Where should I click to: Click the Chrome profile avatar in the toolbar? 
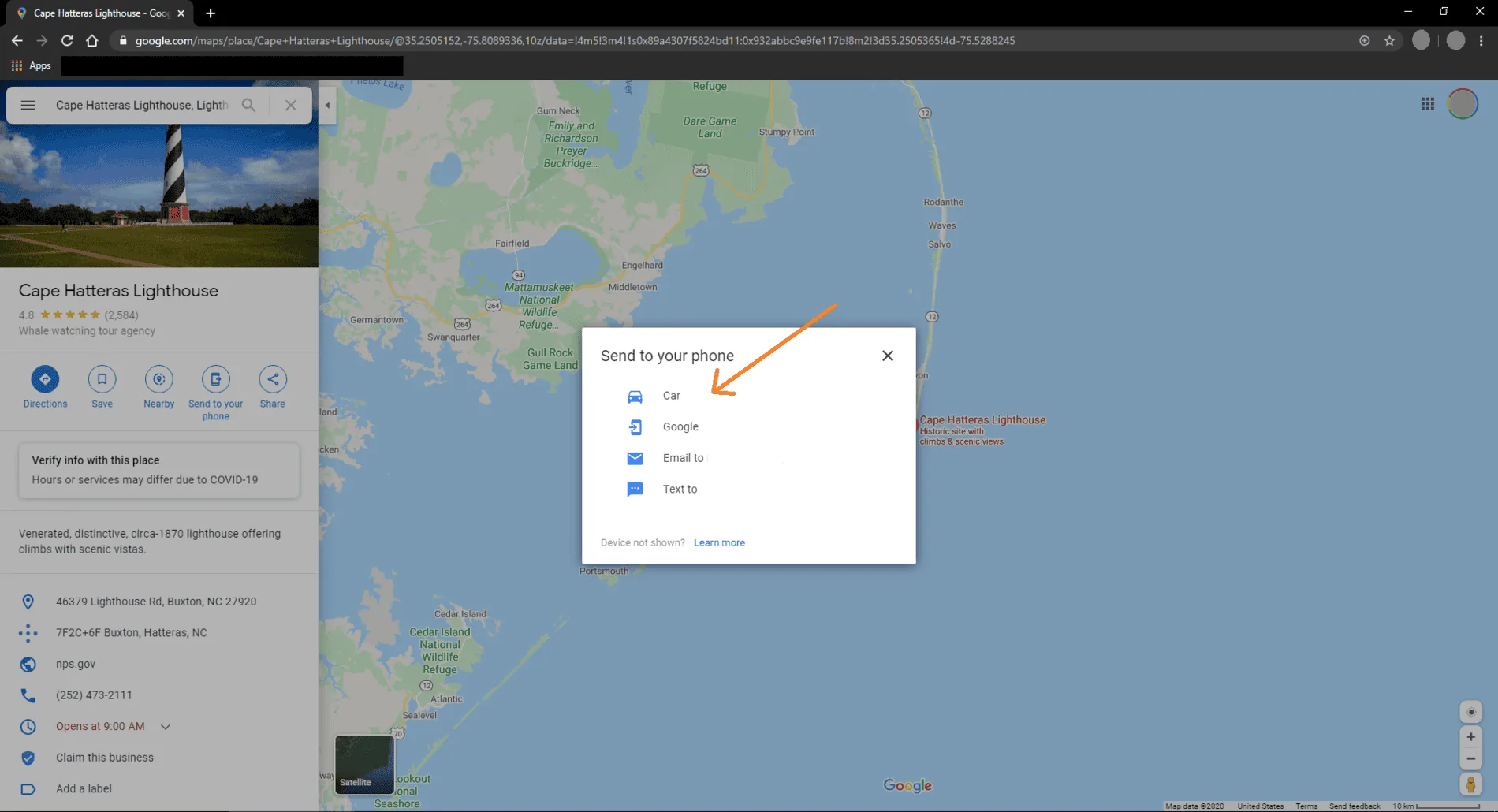[1455, 41]
